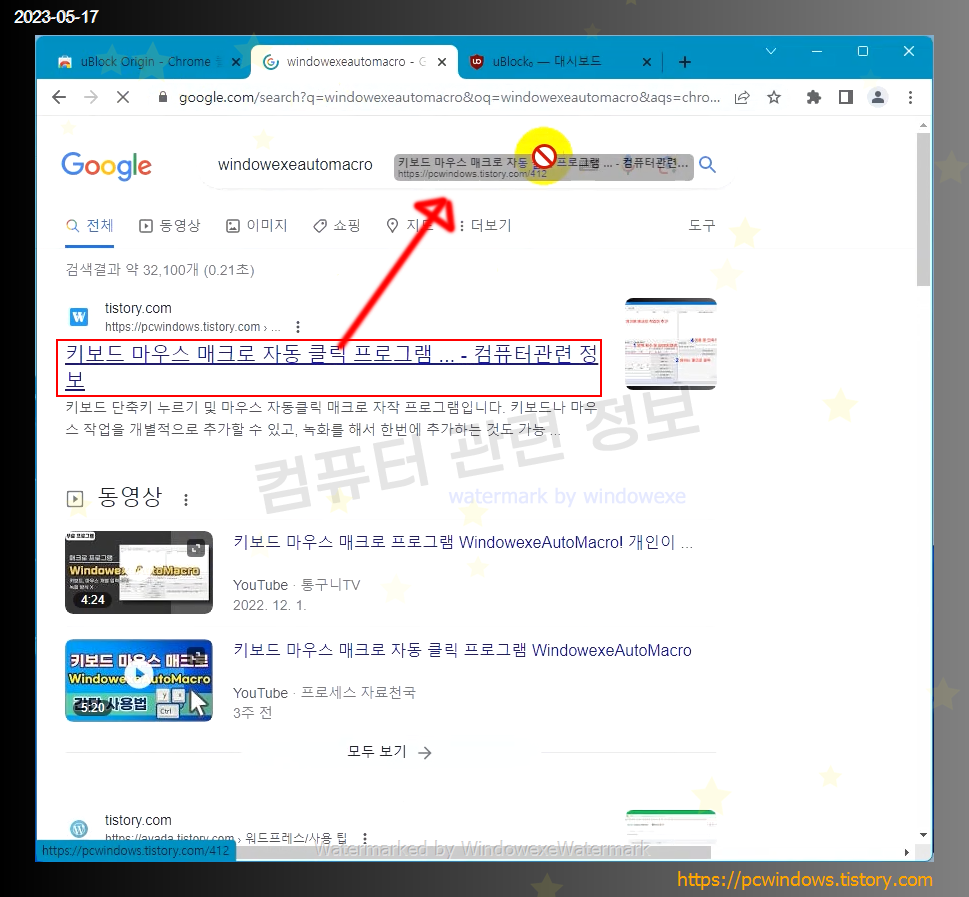Click the 통구니TV channel name

point(331,585)
